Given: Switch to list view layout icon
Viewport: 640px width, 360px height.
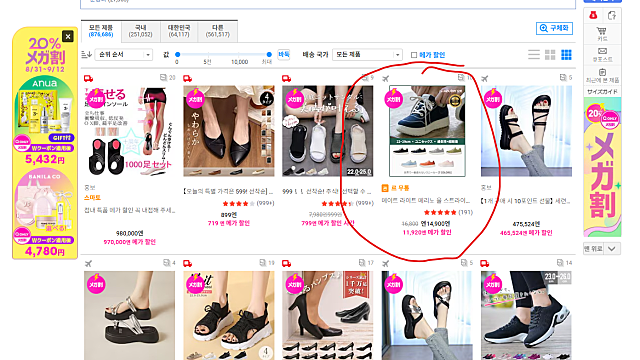Looking at the screenshot, I should point(534,55).
